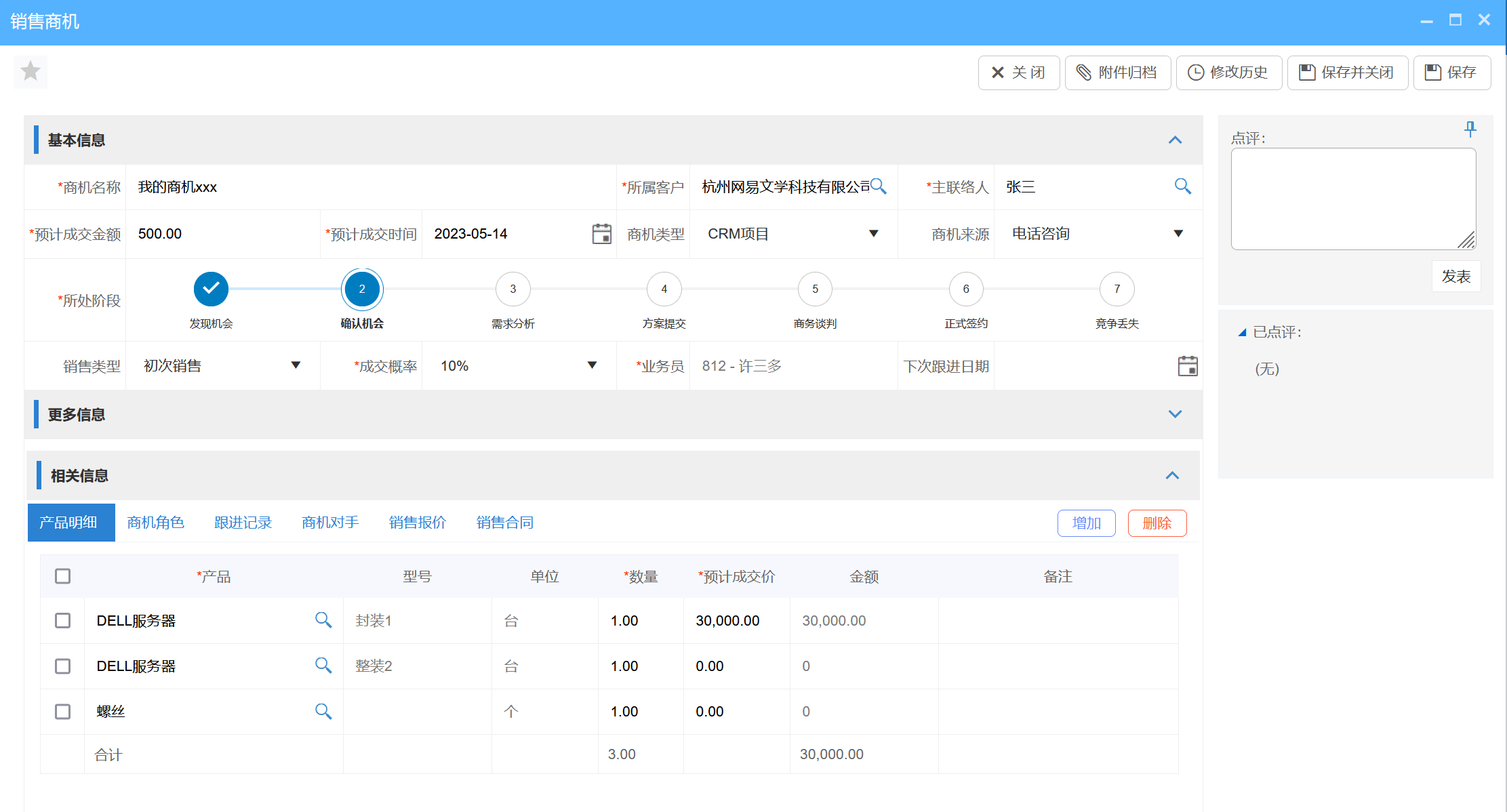Open the 商机类型 dropdown
The width and height of the screenshot is (1507, 812).
[x=874, y=233]
